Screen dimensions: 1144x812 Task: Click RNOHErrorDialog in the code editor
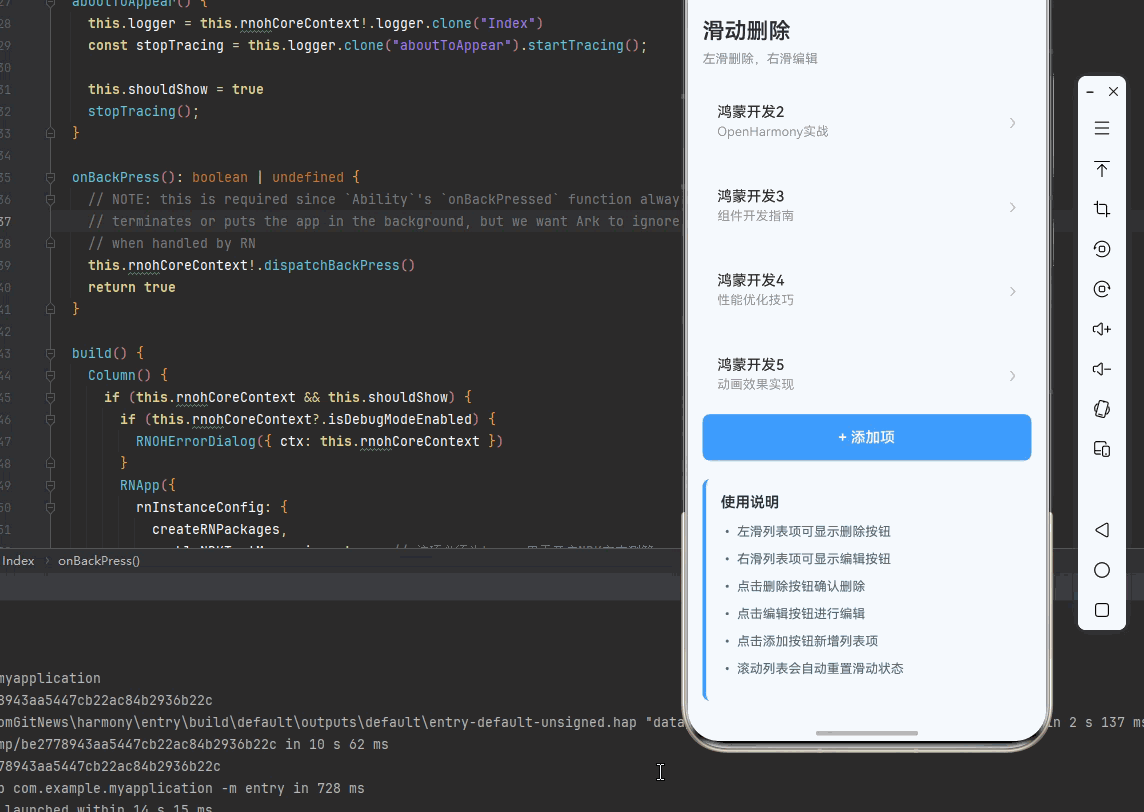pyautogui.click(x=196, y=441)
